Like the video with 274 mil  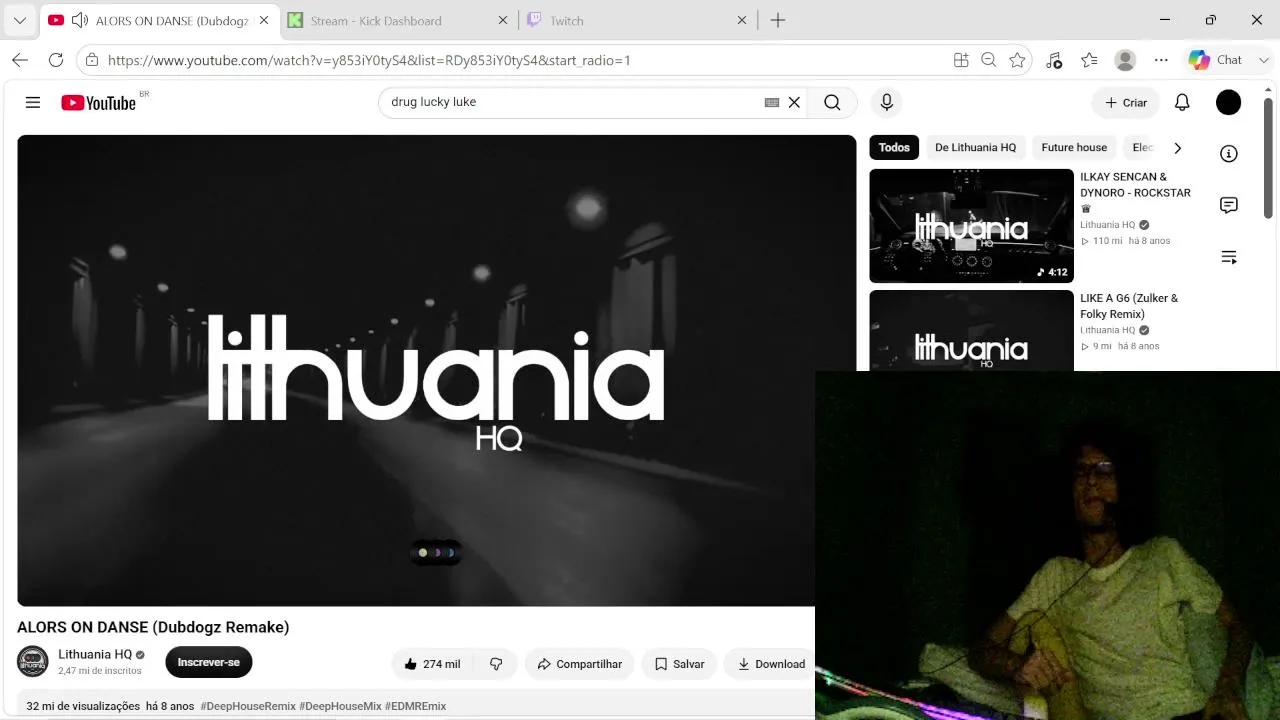click(x=432, y=664)
